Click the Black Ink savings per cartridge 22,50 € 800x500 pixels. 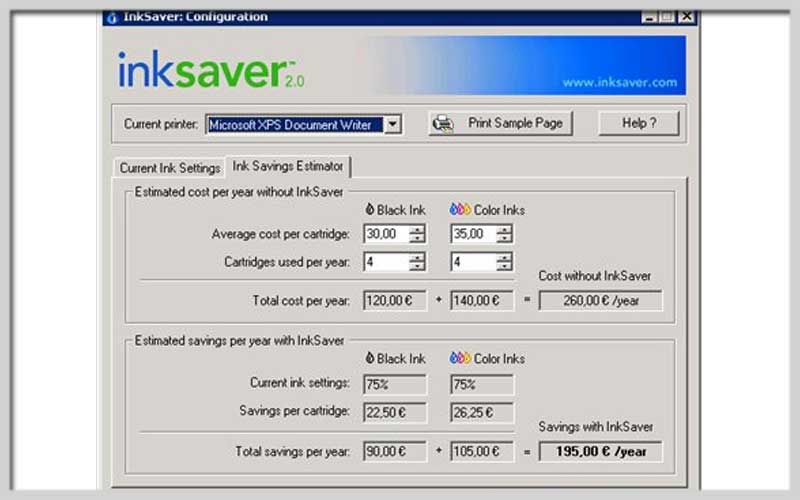(x=395, y=412)
